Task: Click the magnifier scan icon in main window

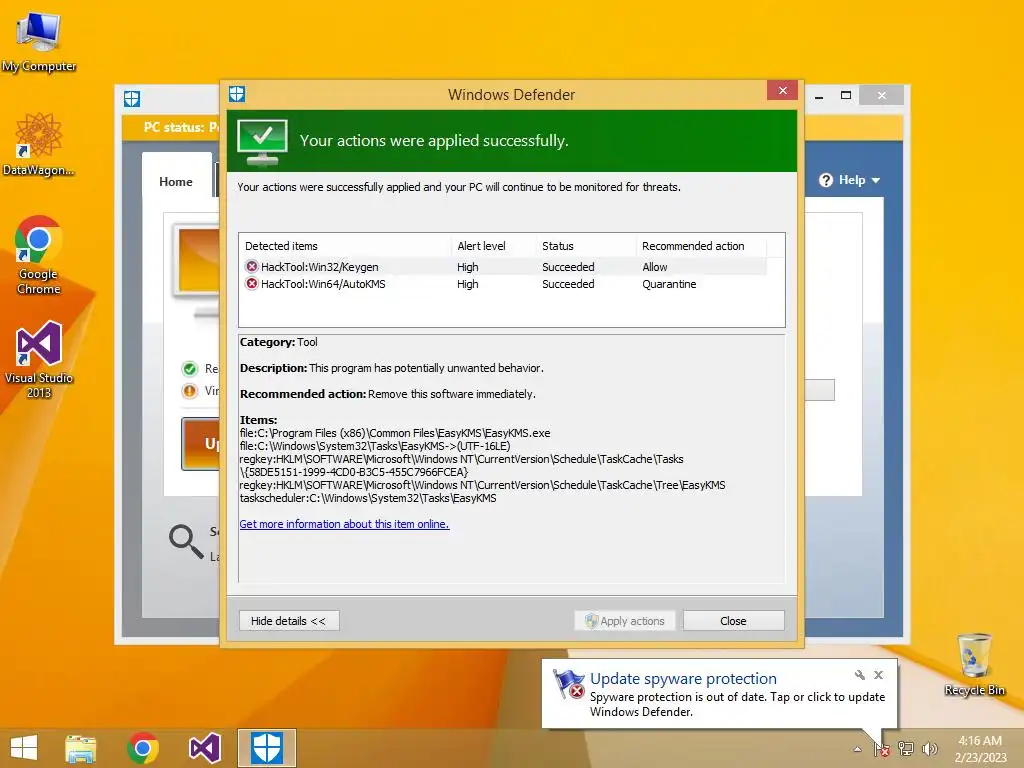Action: tap(186, 541)
